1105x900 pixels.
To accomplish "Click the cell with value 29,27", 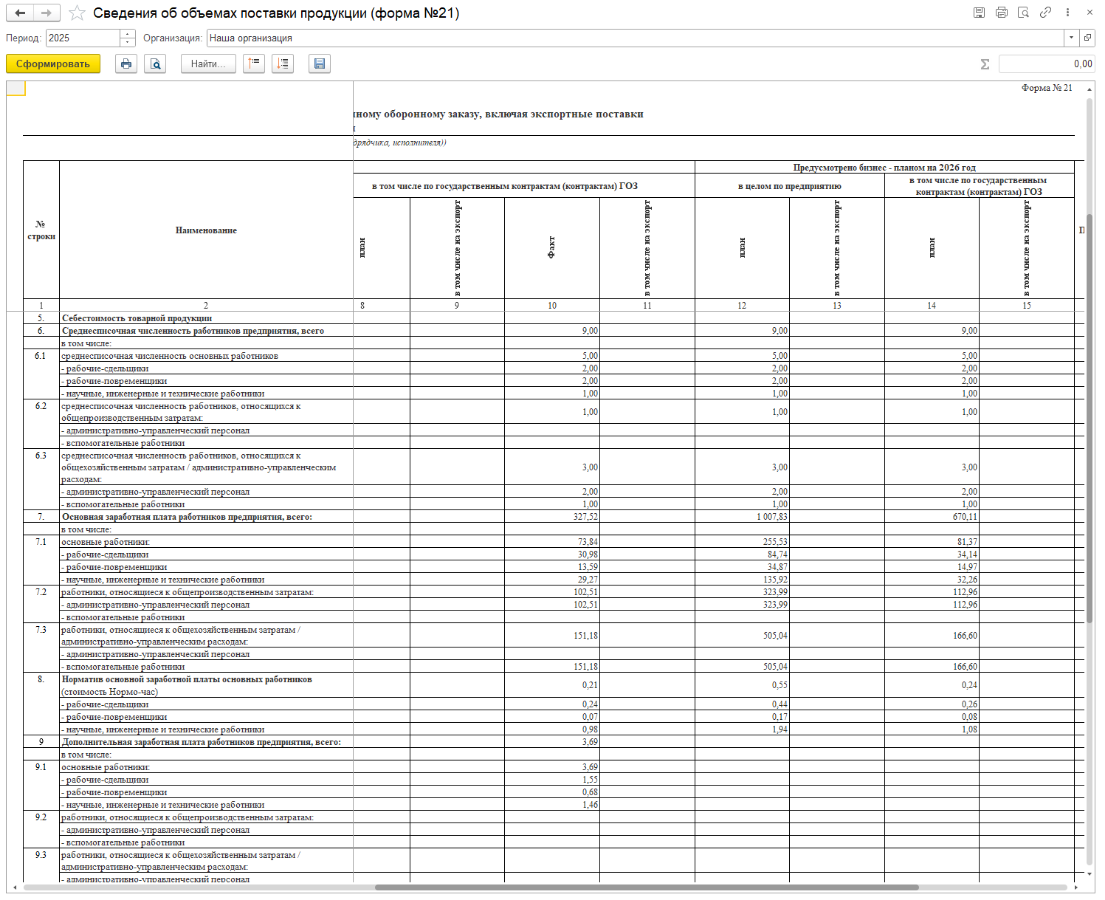I will (x=552, y=579).
